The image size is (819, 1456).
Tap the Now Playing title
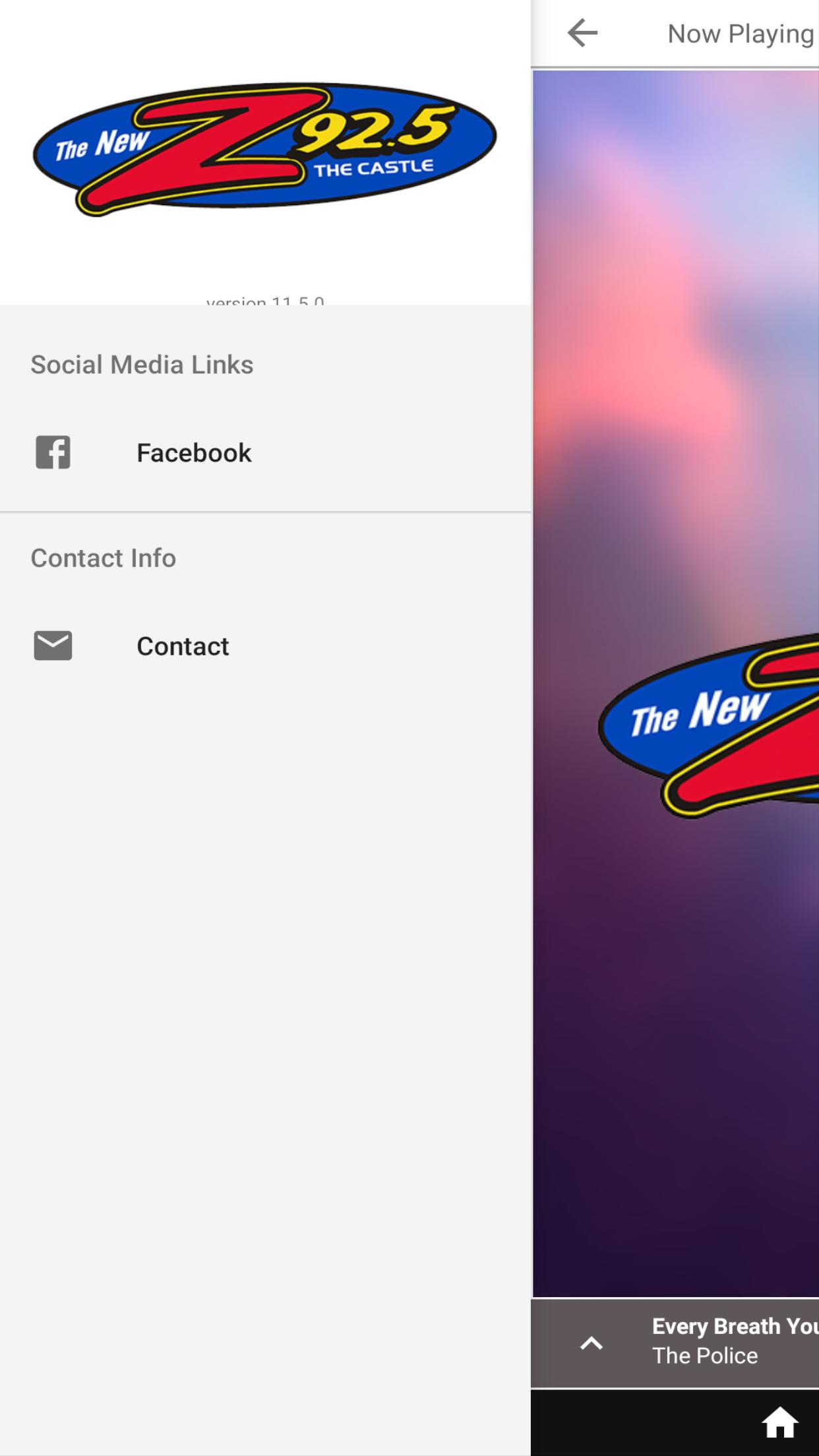point(741,34)
